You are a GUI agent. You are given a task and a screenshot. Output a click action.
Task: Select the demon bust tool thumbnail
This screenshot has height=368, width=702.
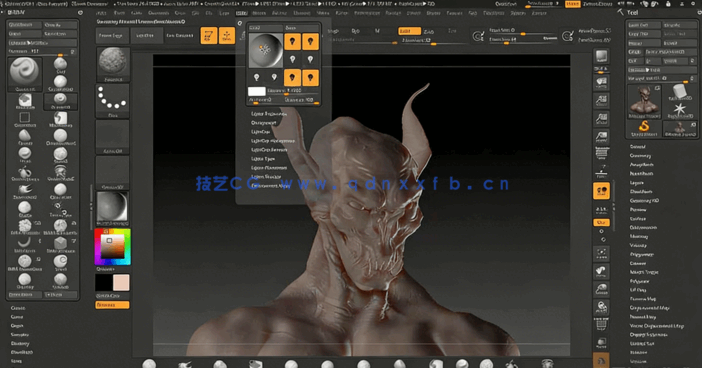coord(644,102)
